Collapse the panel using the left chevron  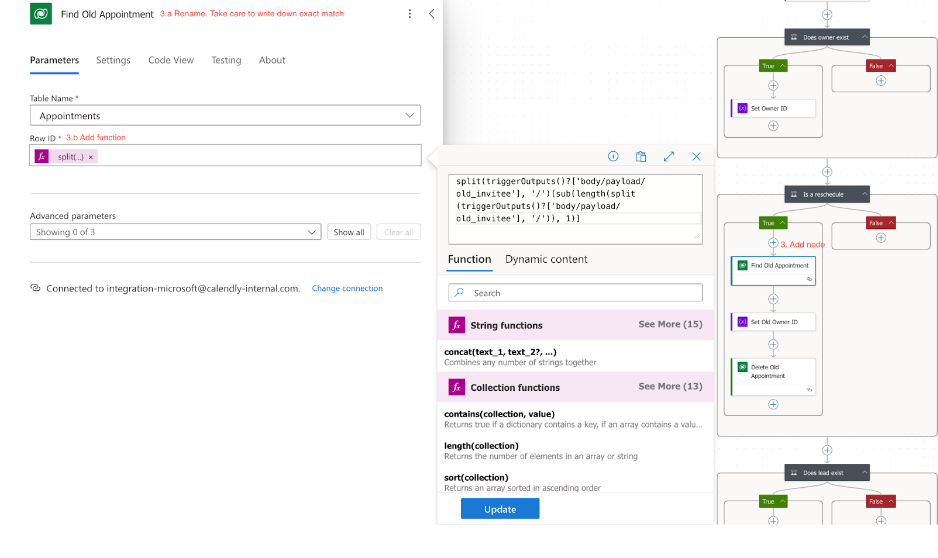(431, 14)
